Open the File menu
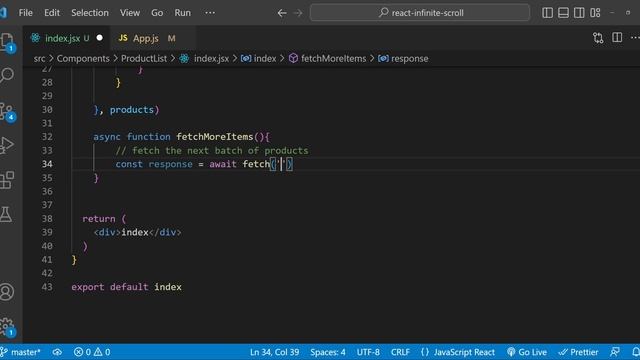 (25, 13)
